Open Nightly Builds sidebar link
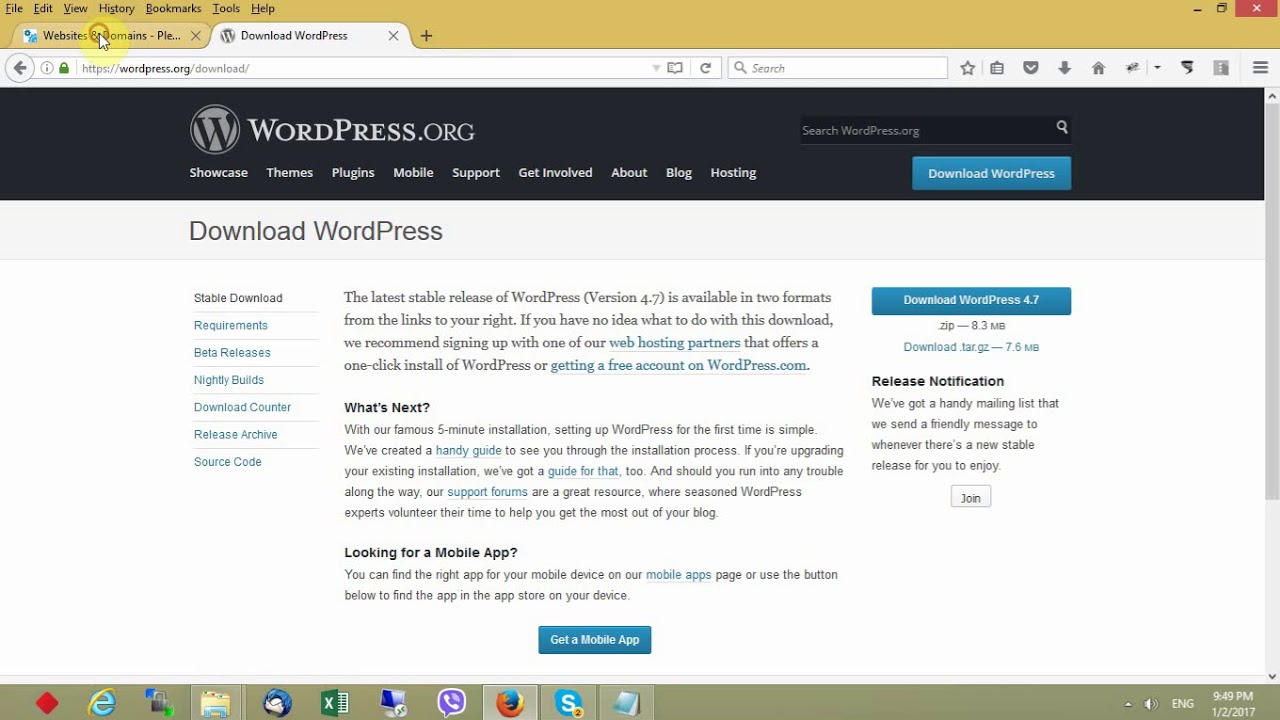 pyautogui.click(x=229, y=380)
